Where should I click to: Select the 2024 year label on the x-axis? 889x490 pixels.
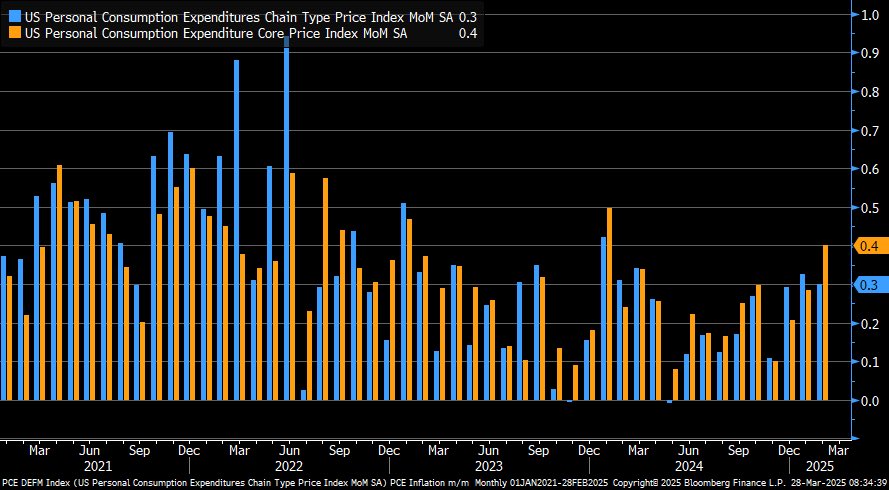tap(689, 465)
